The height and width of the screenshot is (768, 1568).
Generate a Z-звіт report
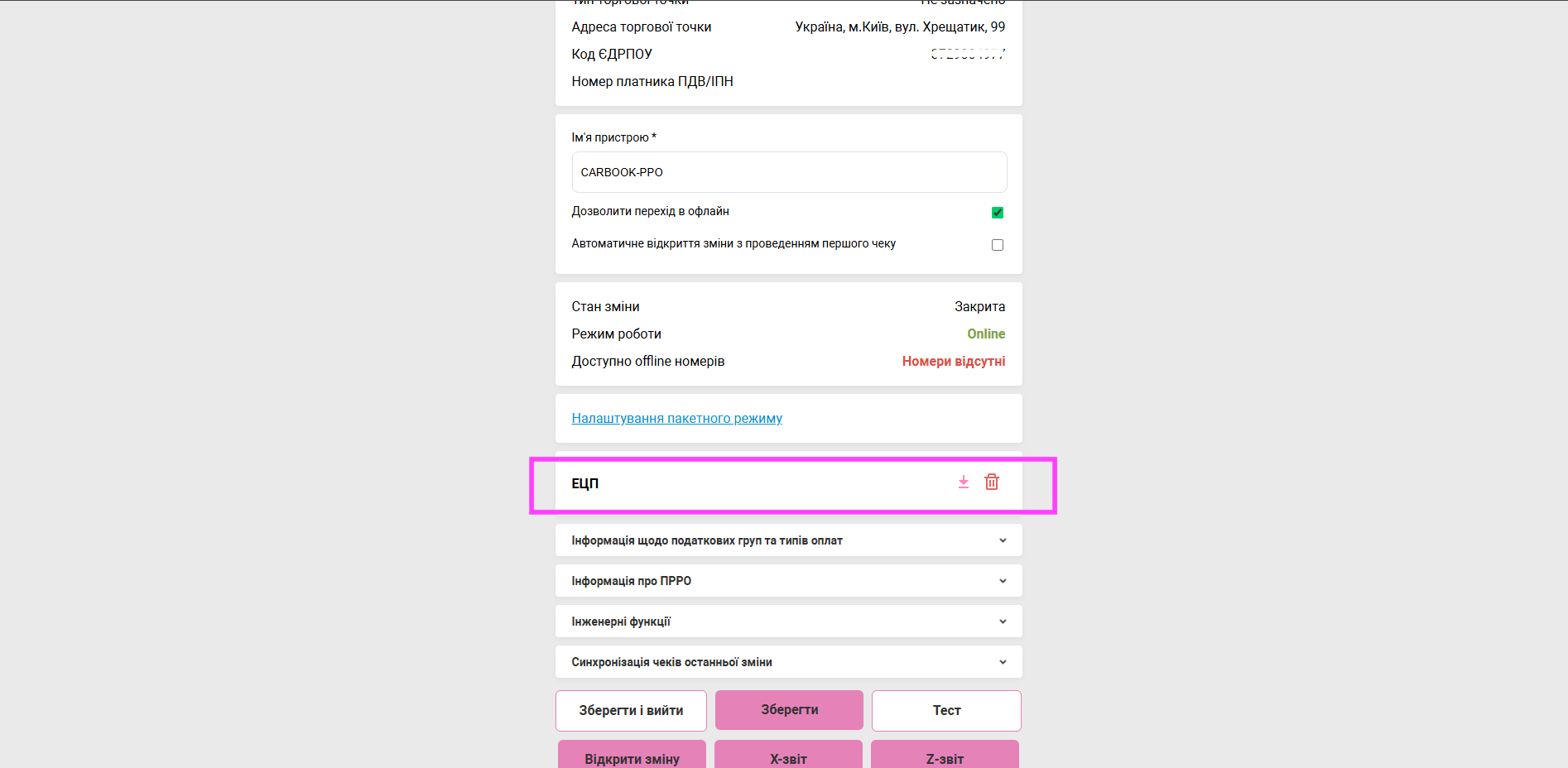(x=944, y=758)
